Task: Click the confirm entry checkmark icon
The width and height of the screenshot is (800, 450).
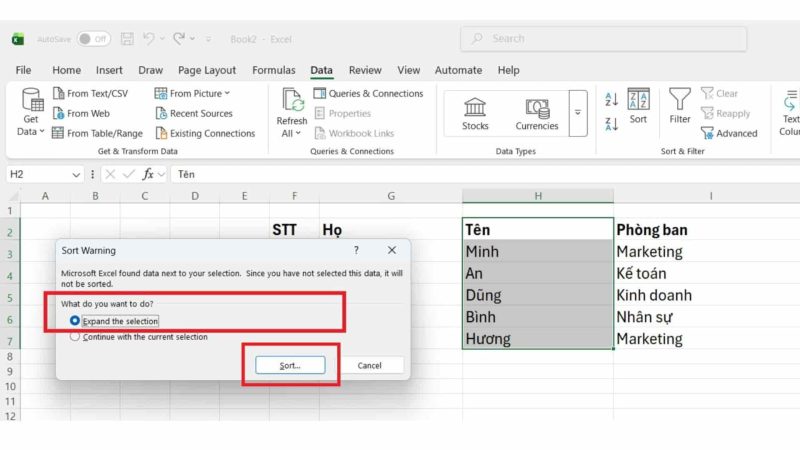Action: pyautogui.click(x=129, y=174)
